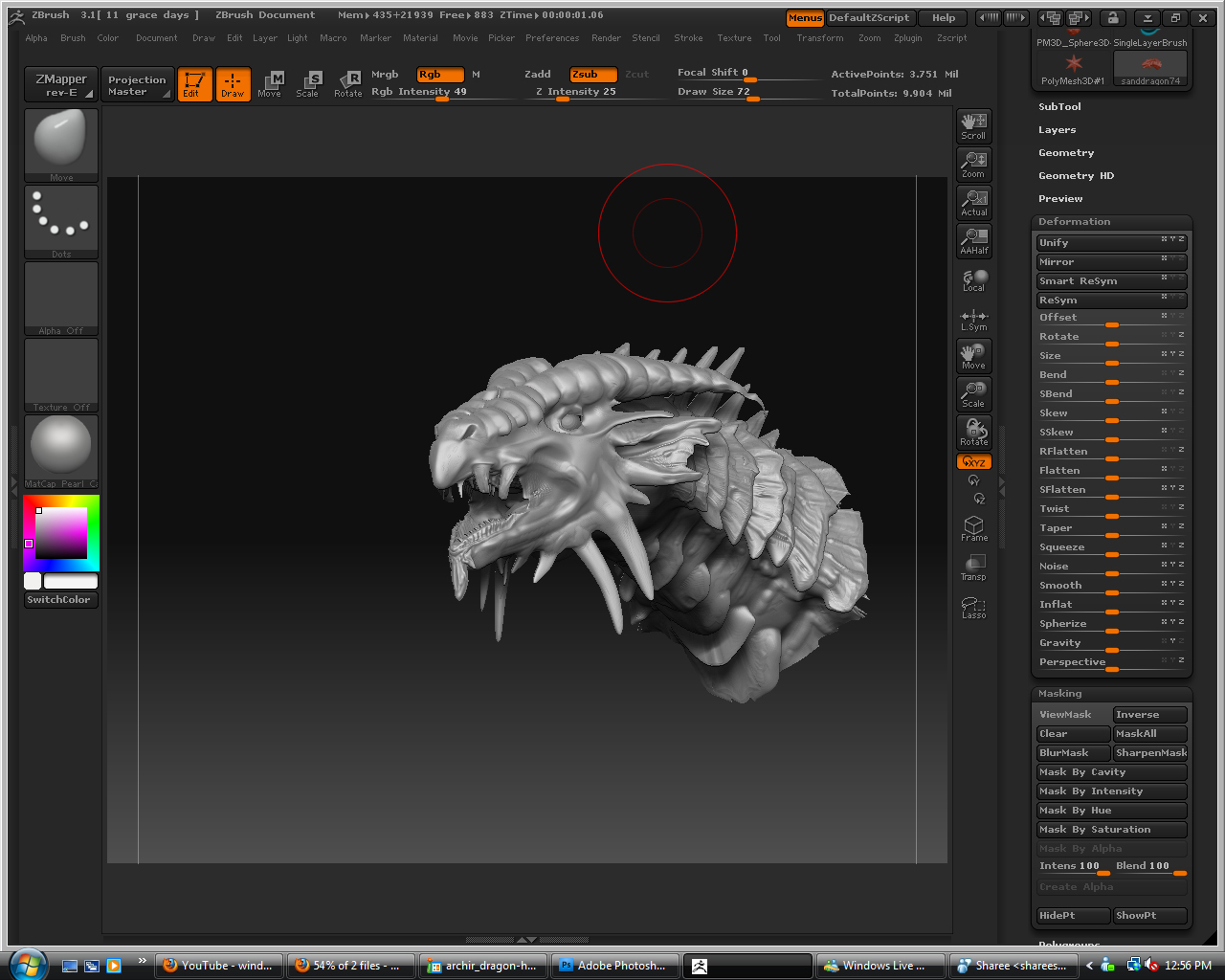This screenshot has width=1225, height=980.
Task: Click the Inverse mask button
Action: (x=1150, y=715)
